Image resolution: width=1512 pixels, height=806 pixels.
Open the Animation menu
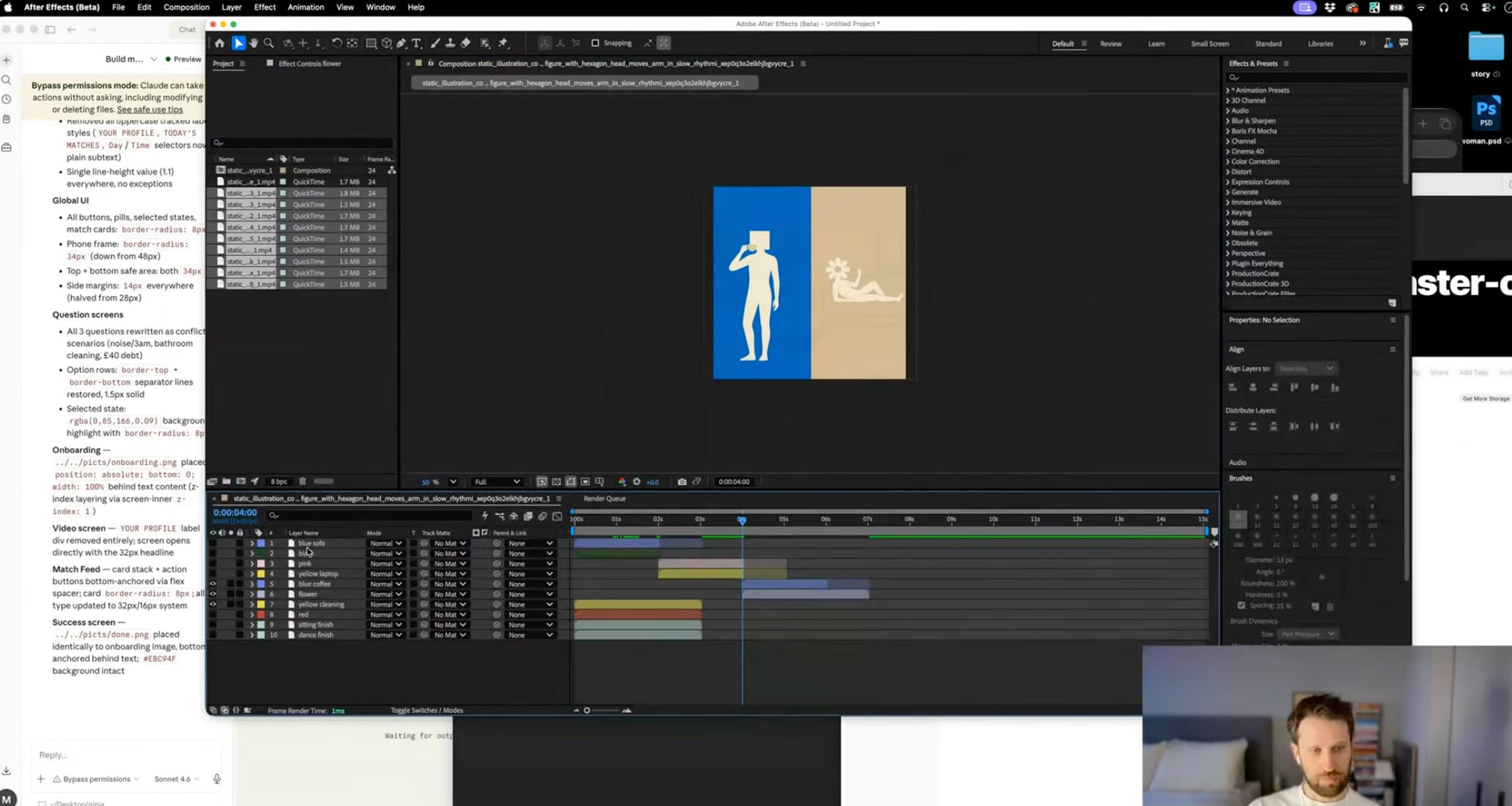pos(306,8)
